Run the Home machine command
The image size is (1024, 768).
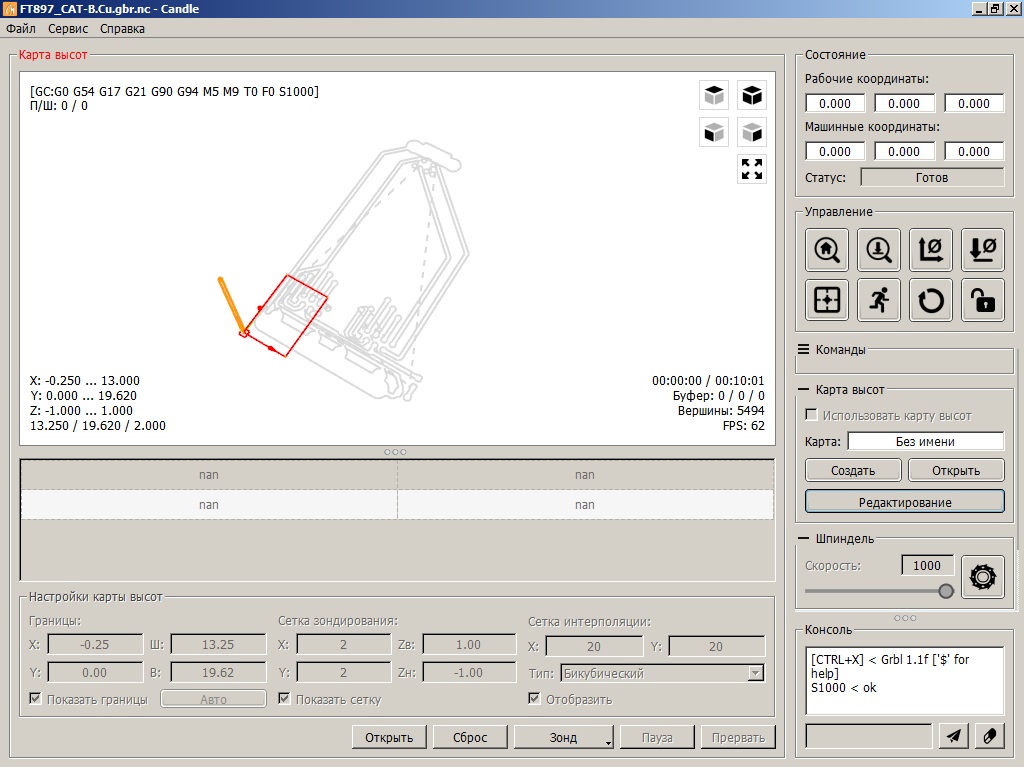[x=827, y=249]
